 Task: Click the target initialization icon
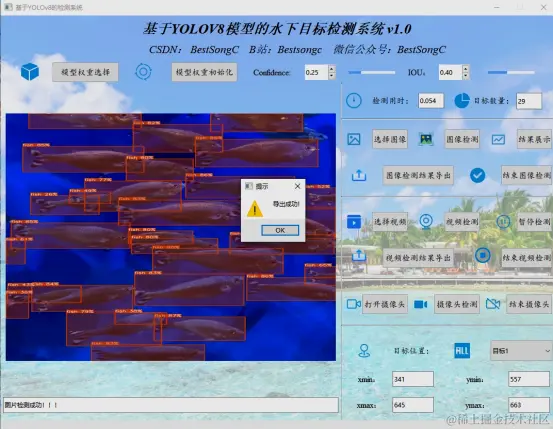(143, 72)
